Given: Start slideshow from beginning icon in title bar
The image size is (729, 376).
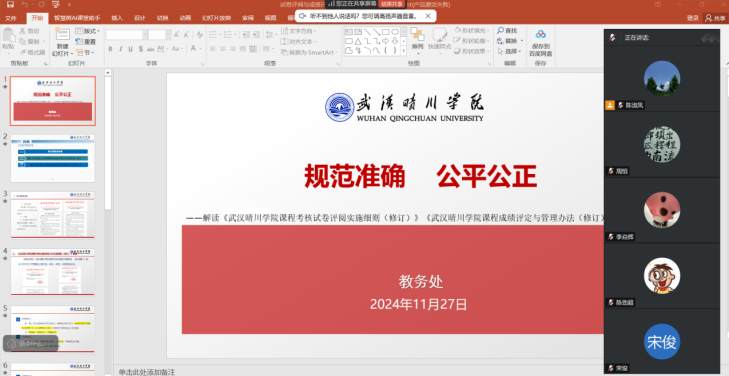Looking at the screenshot, I should (56, 5).
